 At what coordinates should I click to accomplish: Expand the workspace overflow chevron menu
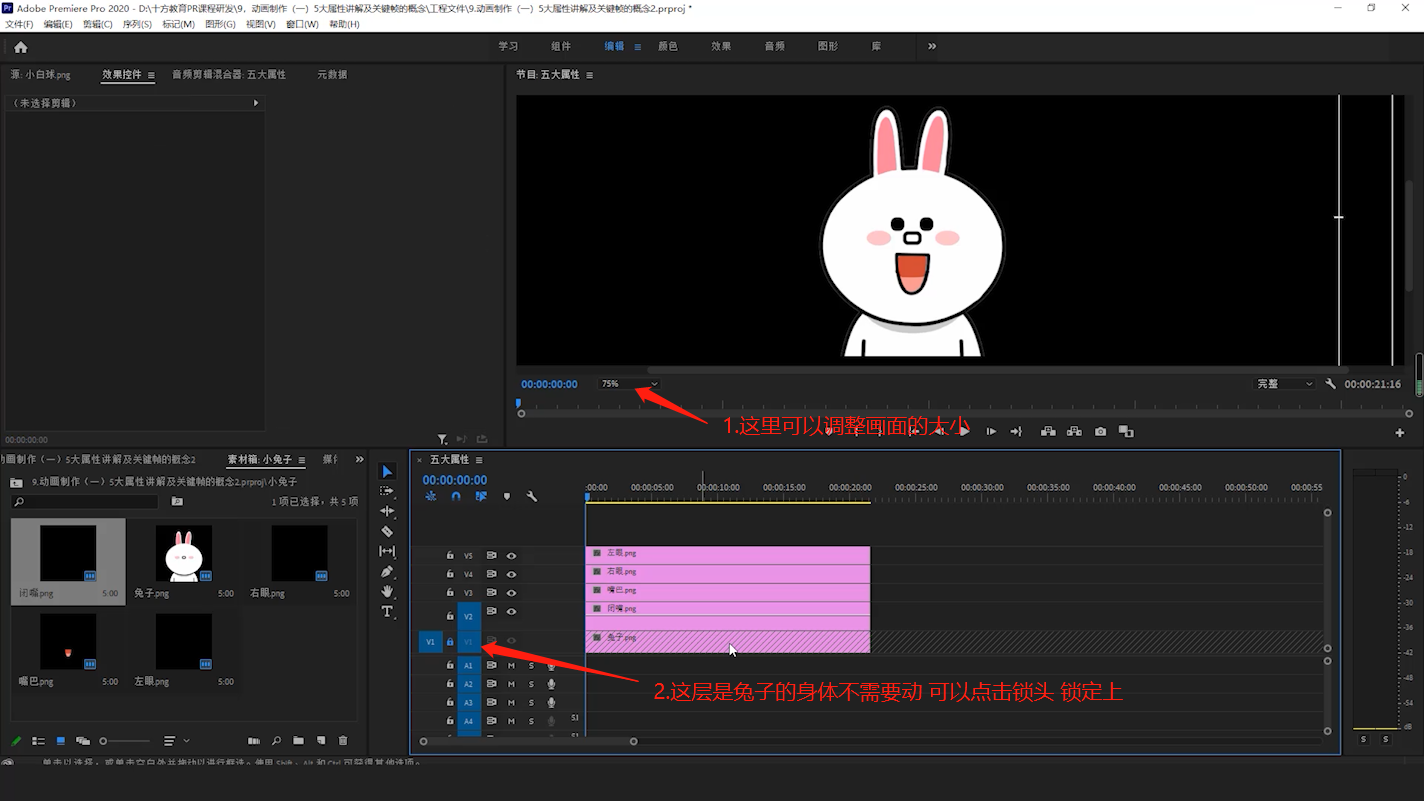point(932,46)
